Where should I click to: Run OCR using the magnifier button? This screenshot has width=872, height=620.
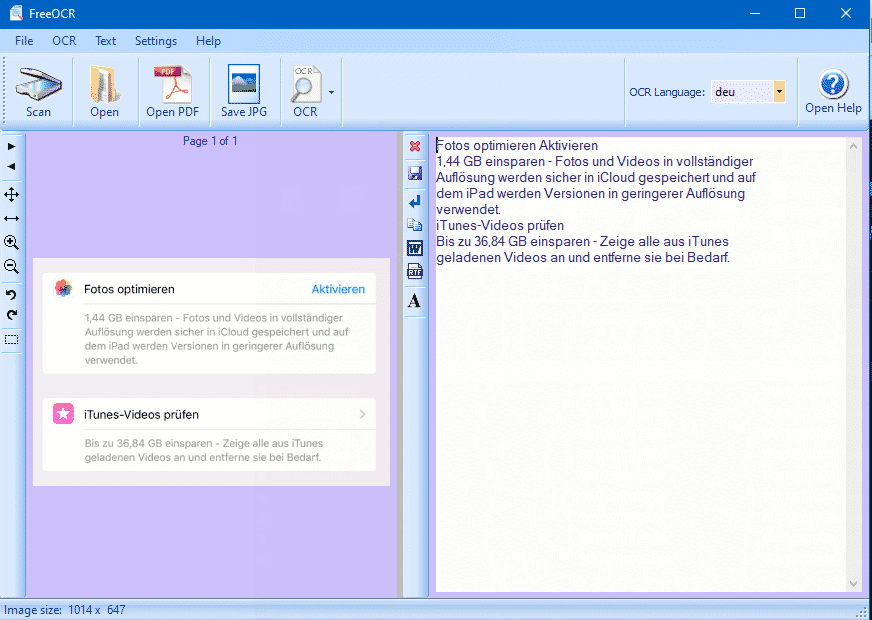coord(305,92)
